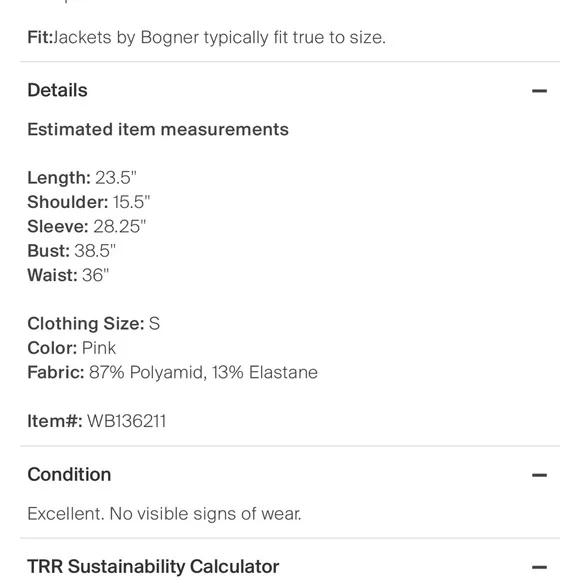The image size is (580, 580).
Task: Click the 13% Elastane text
Action: coord(265,372)
